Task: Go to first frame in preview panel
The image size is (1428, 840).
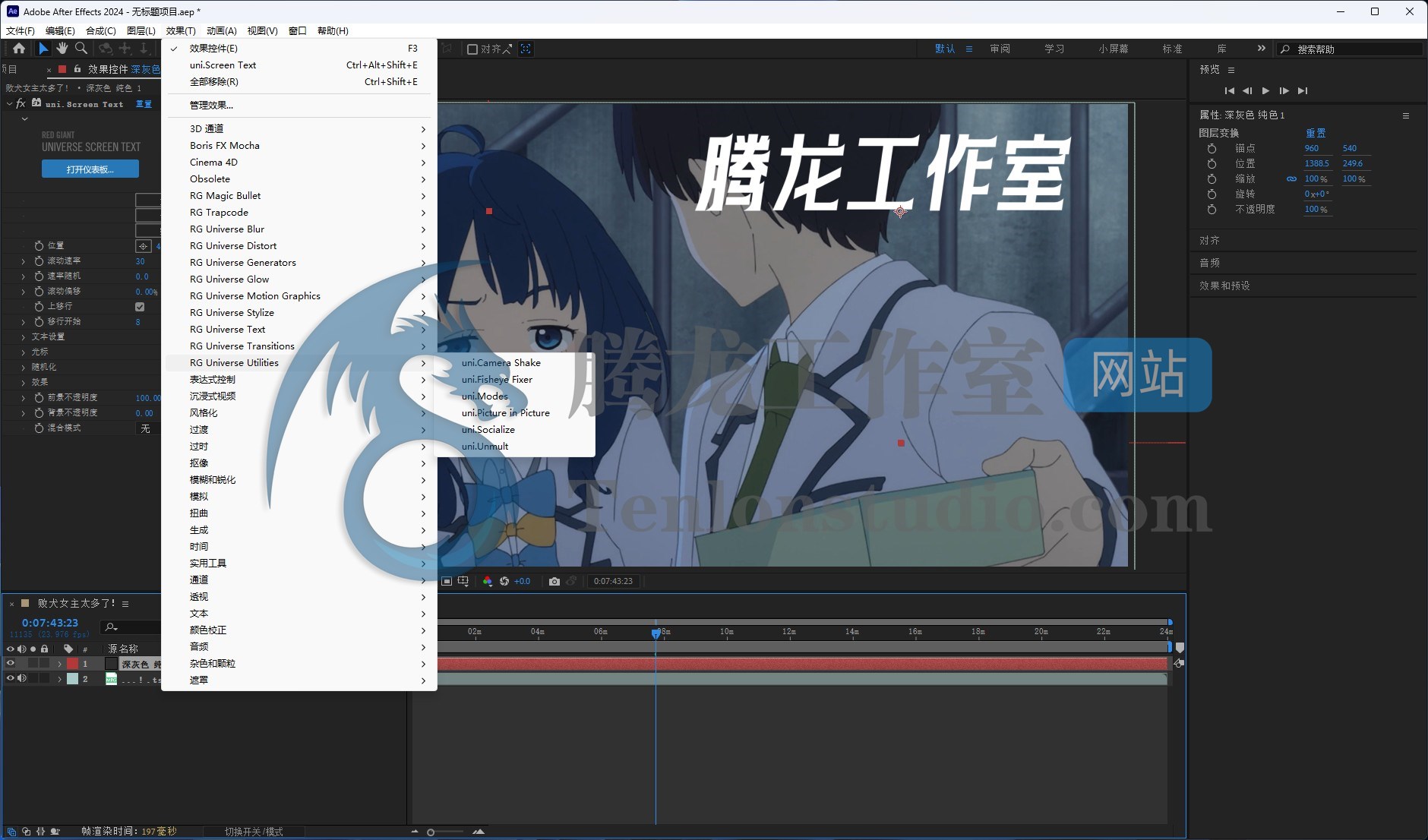Action: click(x=1229, y=90)
